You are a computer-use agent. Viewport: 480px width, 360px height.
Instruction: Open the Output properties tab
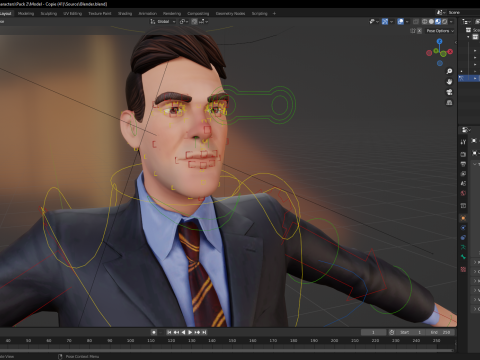[x=463, y=164]
